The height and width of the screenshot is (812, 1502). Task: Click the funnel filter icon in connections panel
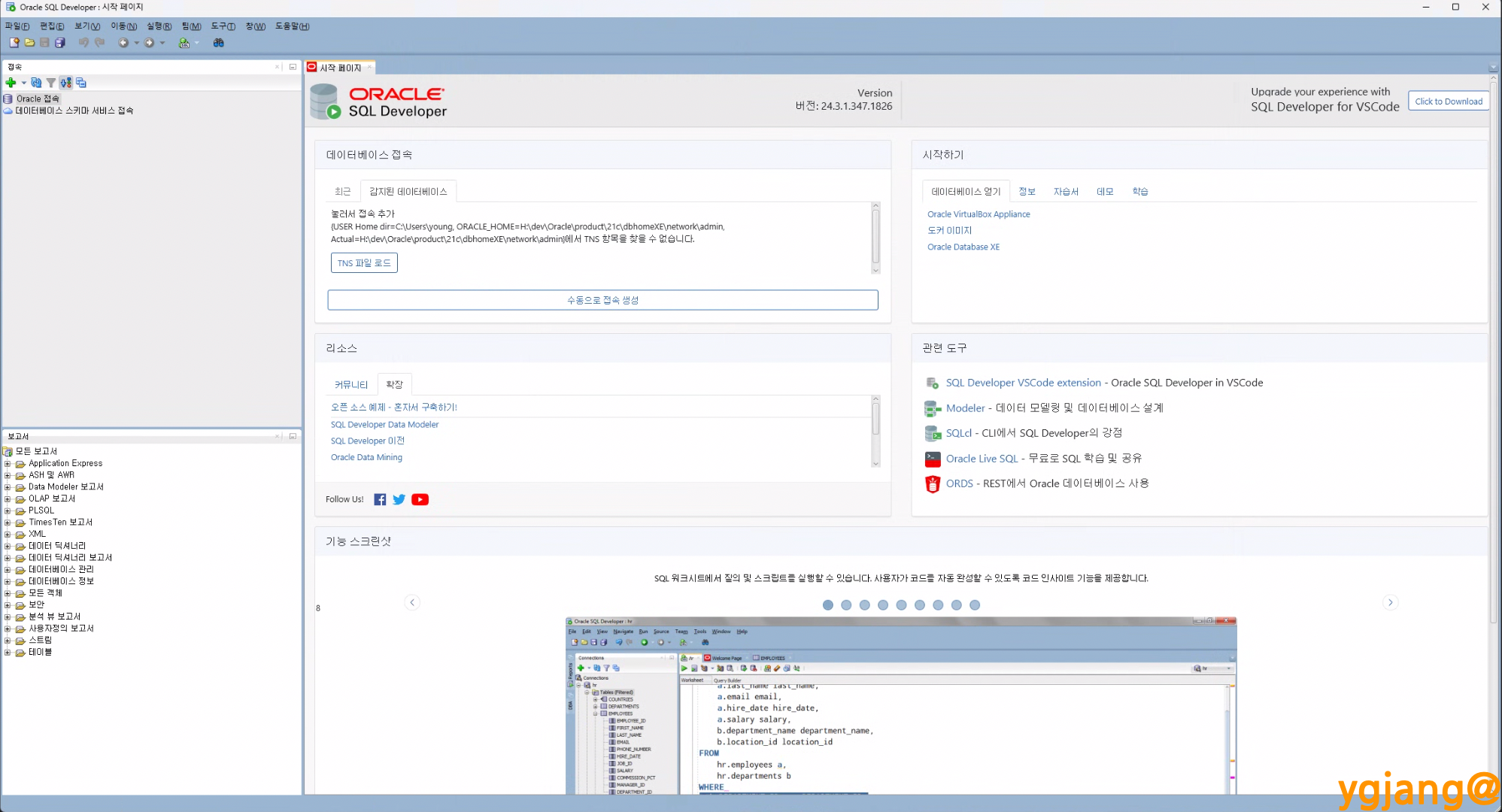click(x=51, y=83)
